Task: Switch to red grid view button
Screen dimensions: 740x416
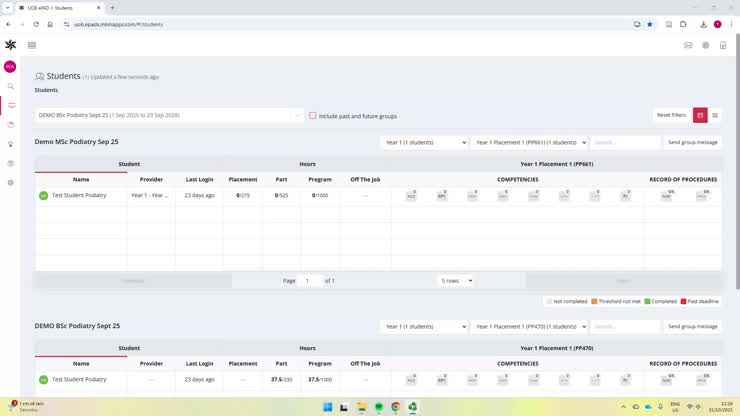Action: 700,115
